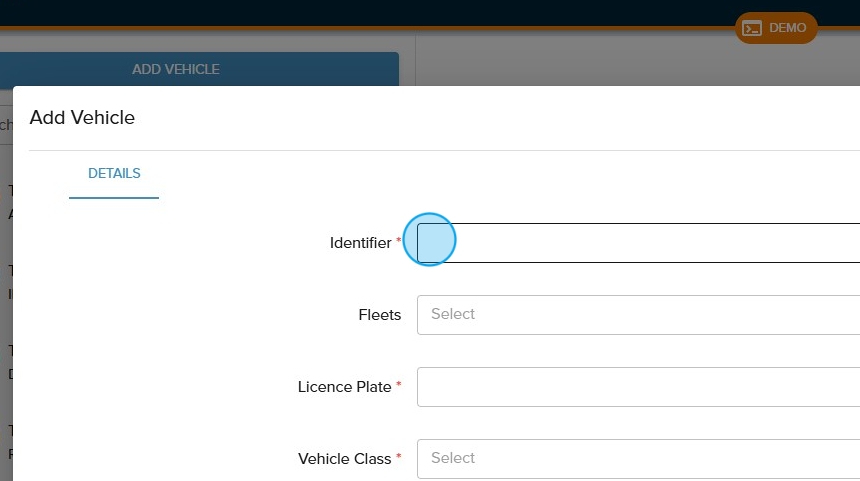Click the search box behind the dialog
This screenshot has width=860, height=481.
click(x=5, y=125)
